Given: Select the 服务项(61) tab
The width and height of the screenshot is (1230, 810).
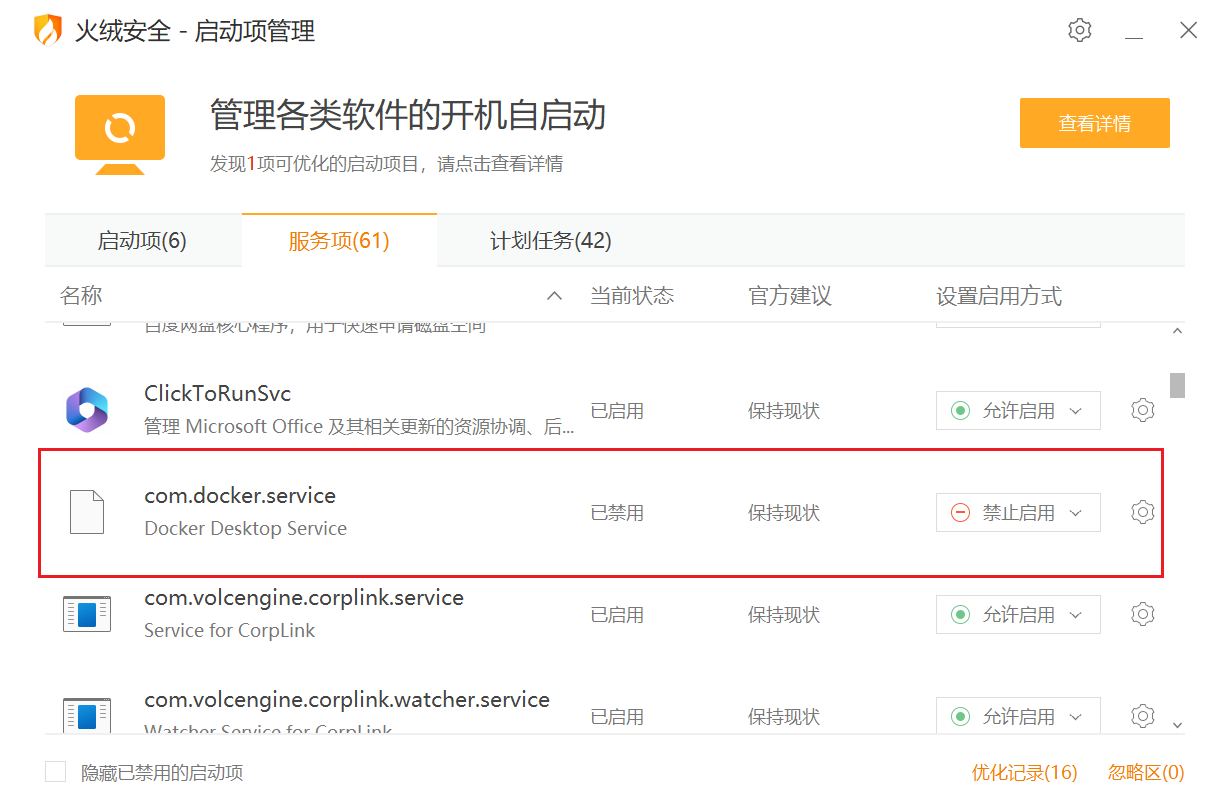Looking at the screenshot, I should click(x=339, y=241).
